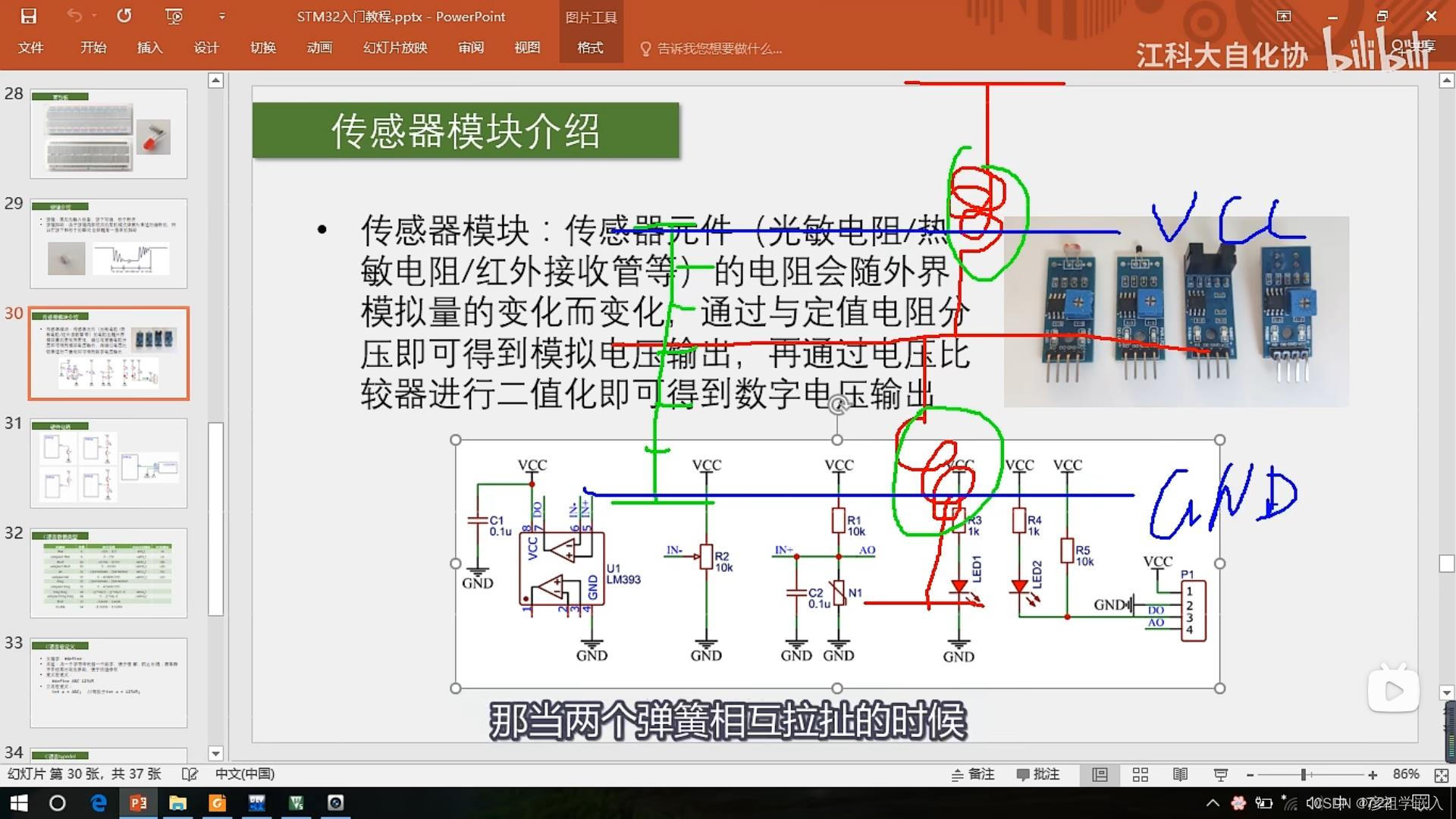The image size is (1456, 819).
Task: Start slideshow icon in status bar
Action: (1220, 774)
